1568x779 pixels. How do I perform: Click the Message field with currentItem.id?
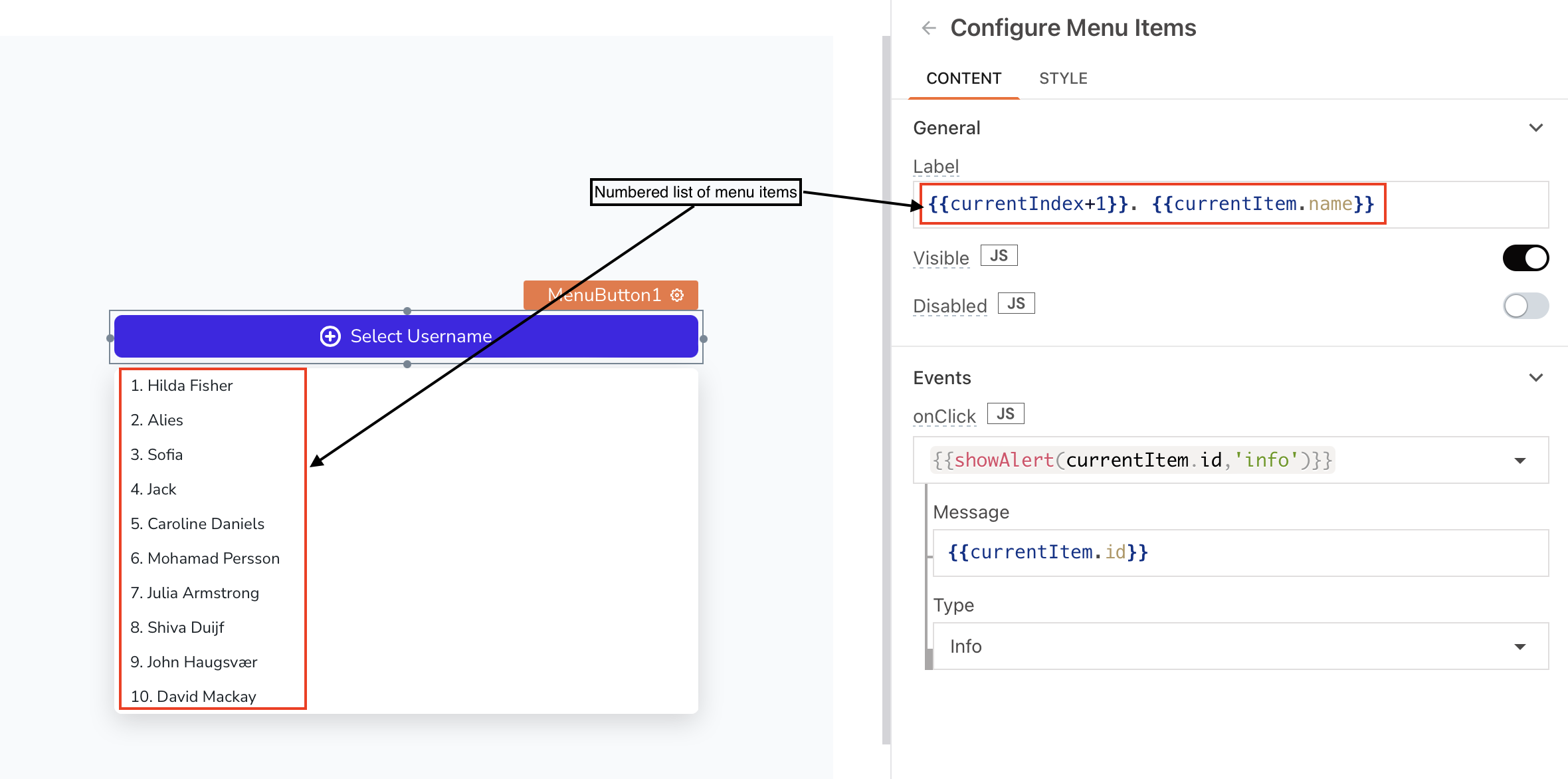pyautogui.click(x=1240, y=553)
